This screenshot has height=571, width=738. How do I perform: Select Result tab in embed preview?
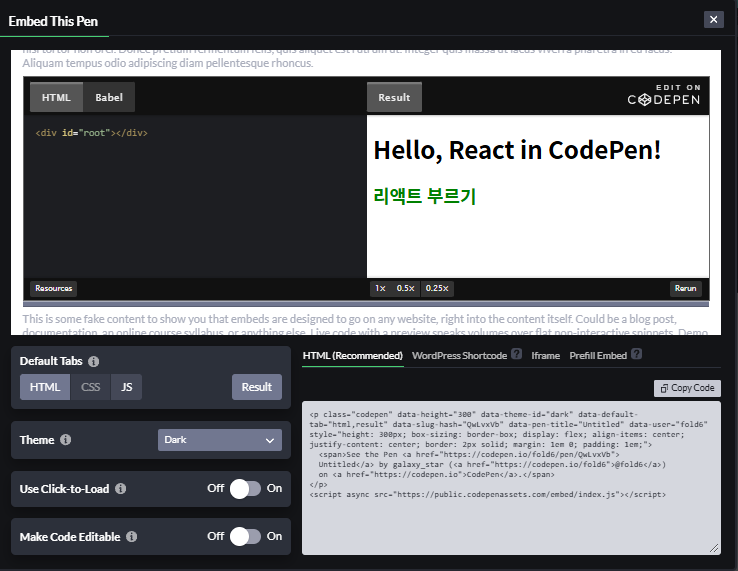[394, 97]
